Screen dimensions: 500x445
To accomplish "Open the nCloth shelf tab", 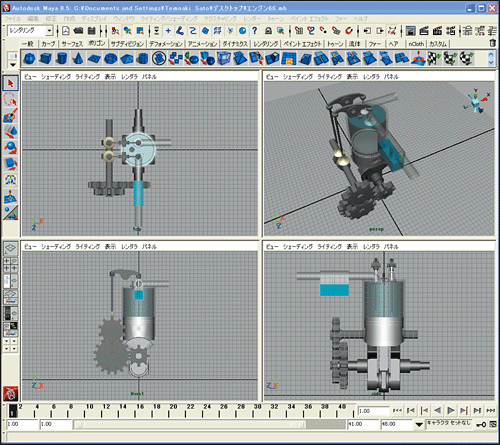I will coord(416,44).
